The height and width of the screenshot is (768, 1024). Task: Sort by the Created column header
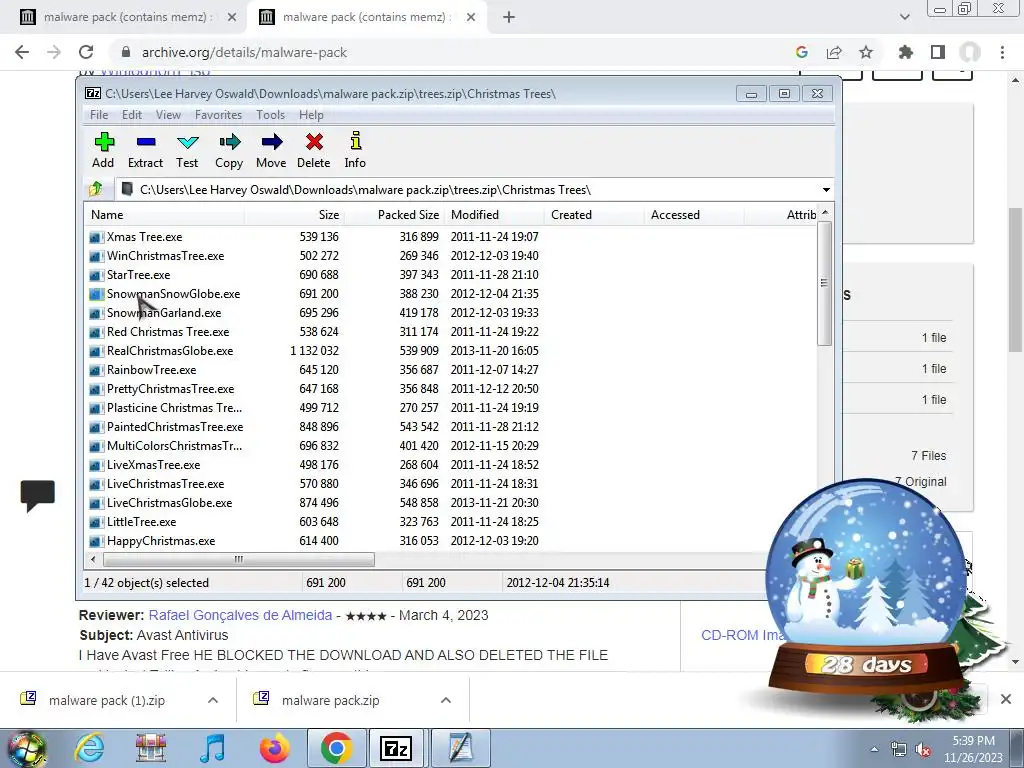point(594,215)
